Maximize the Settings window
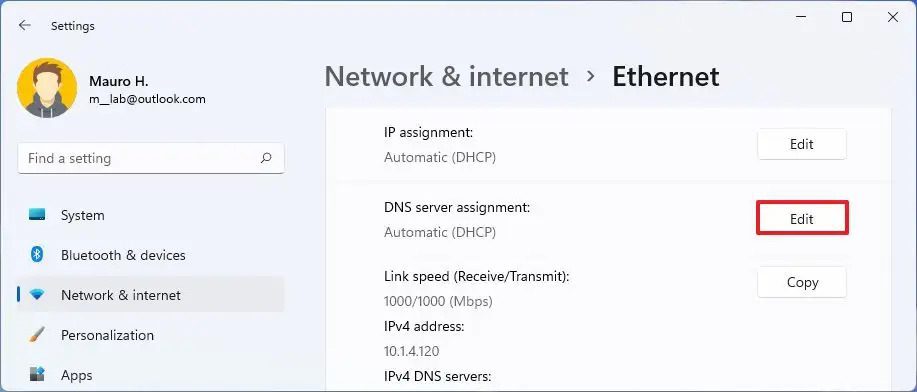917x392 pixels. [846, 17]
